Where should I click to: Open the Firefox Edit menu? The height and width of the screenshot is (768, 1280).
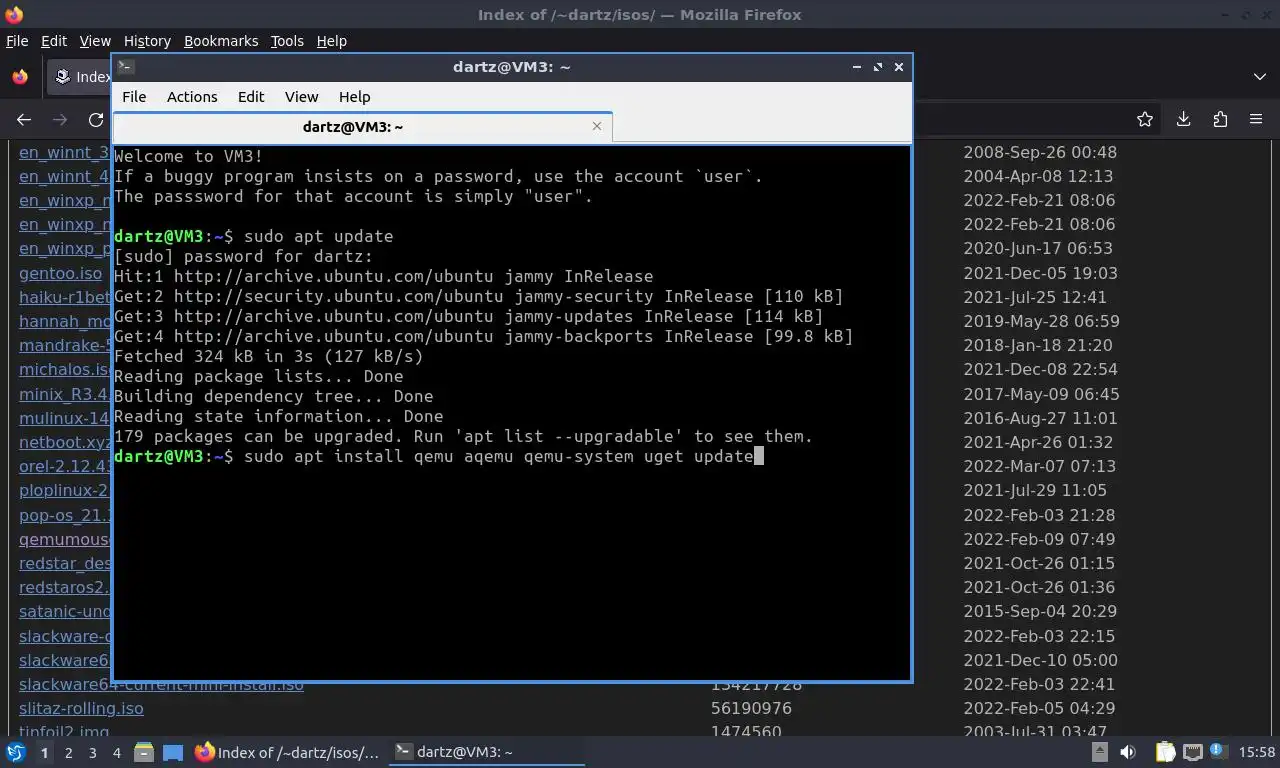tap(54, 41)
